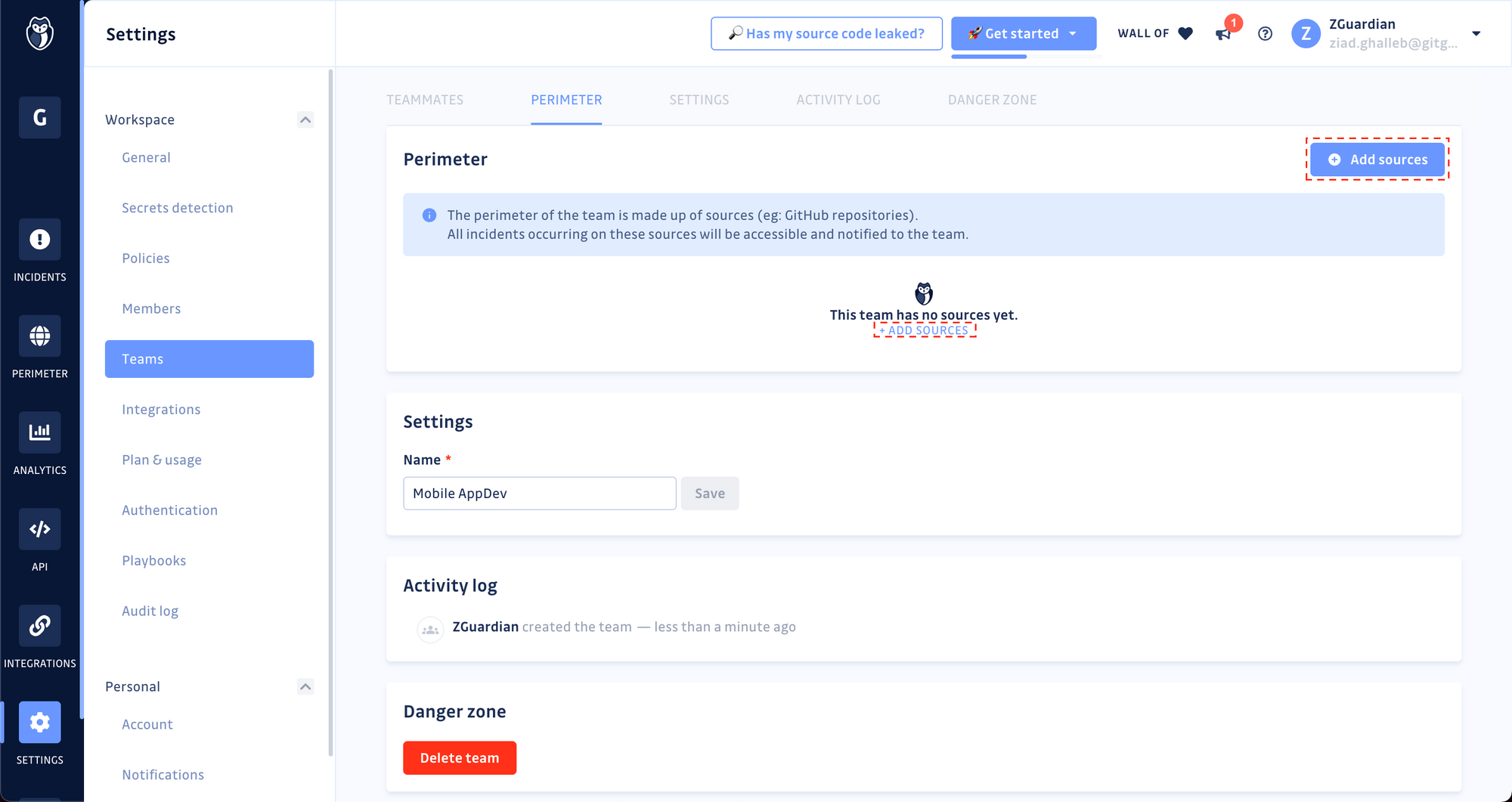The width and height of the screenshot is (1512, 802).
Task: Switch to the Teammates tab
Action: [425, 100]
